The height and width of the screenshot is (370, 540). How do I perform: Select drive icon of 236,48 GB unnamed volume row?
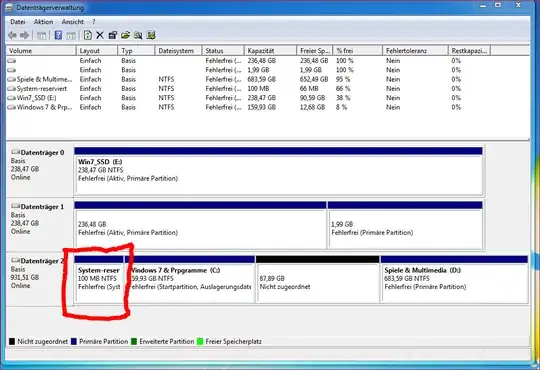[x=12, y=61]
